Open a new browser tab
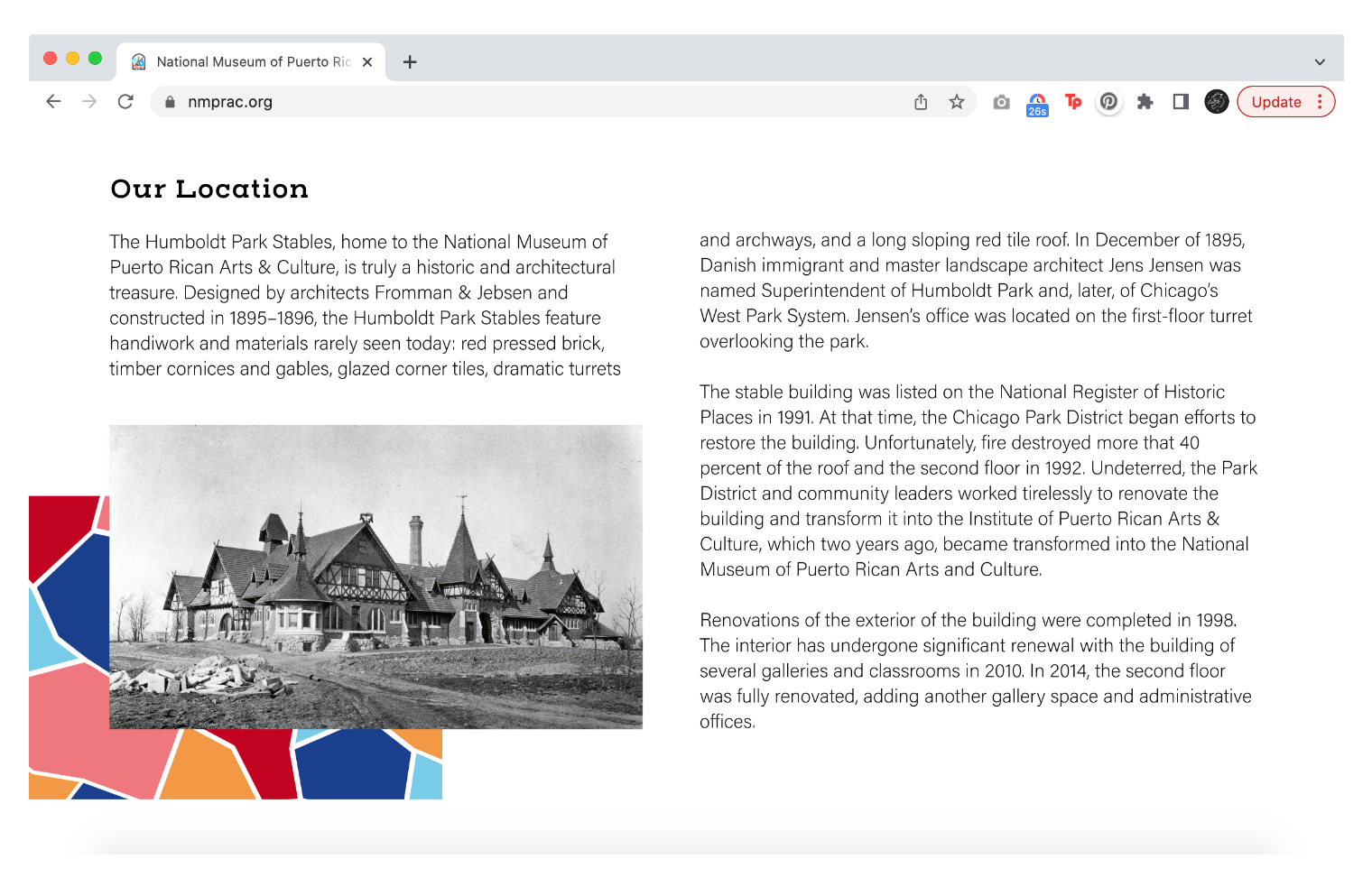The height and width of the screenshot is (896, 1372). tap(410, 61)
